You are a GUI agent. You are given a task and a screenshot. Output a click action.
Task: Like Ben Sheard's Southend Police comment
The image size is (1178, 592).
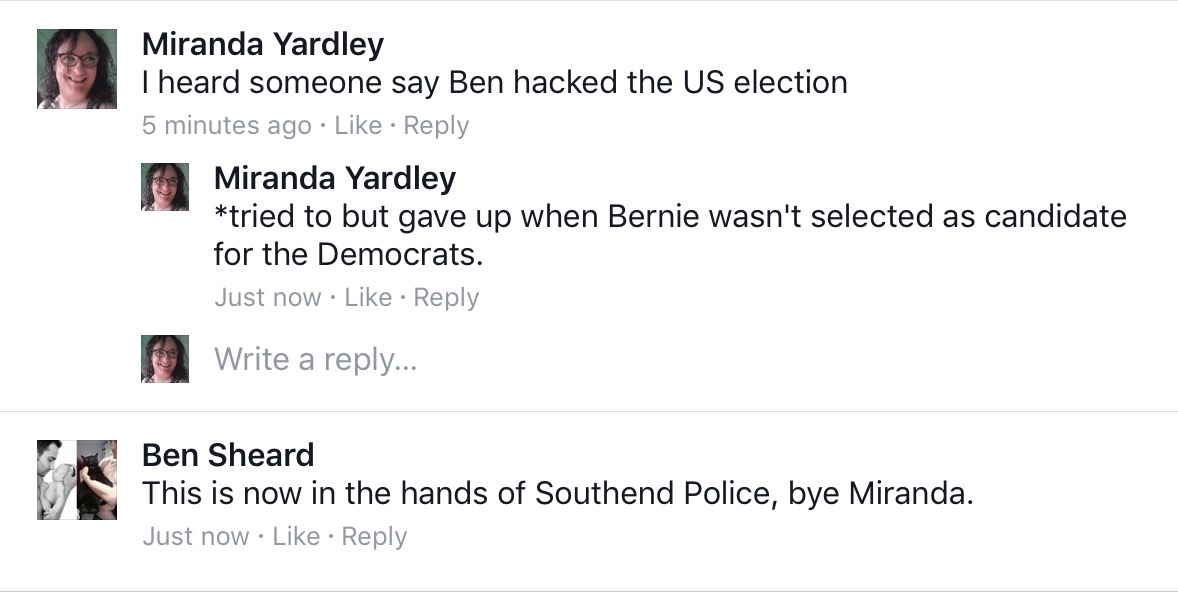(296, 537)
